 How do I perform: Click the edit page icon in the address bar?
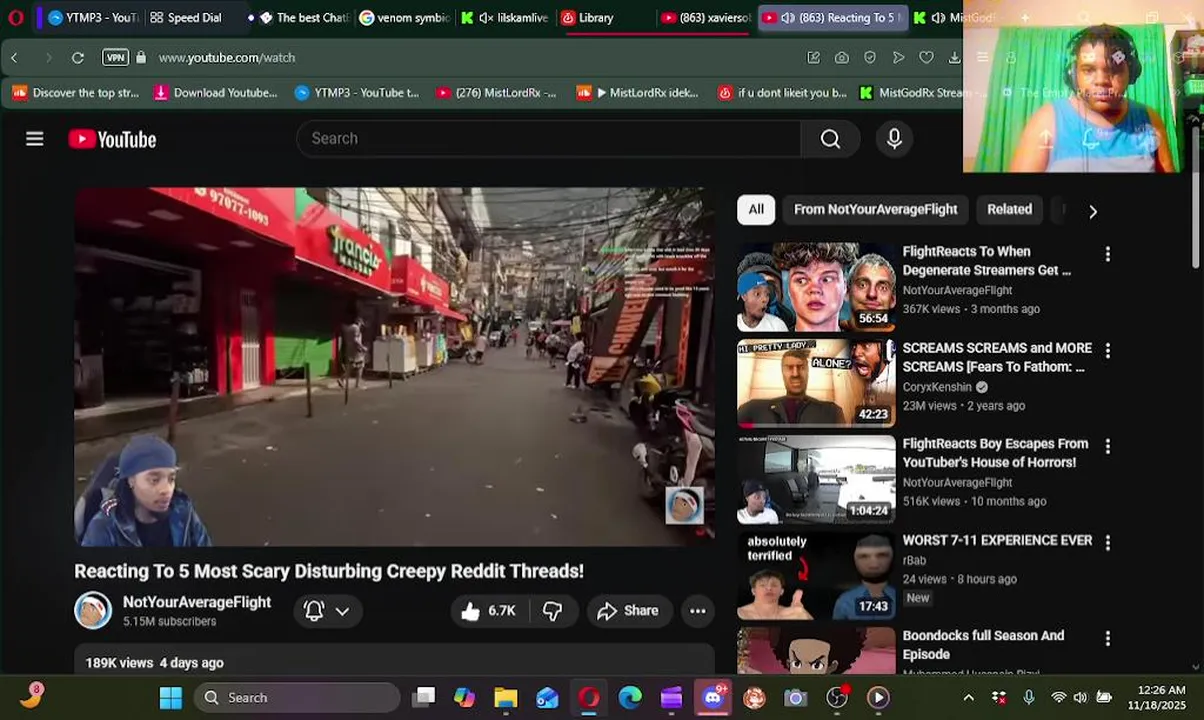tap(814, 58)
